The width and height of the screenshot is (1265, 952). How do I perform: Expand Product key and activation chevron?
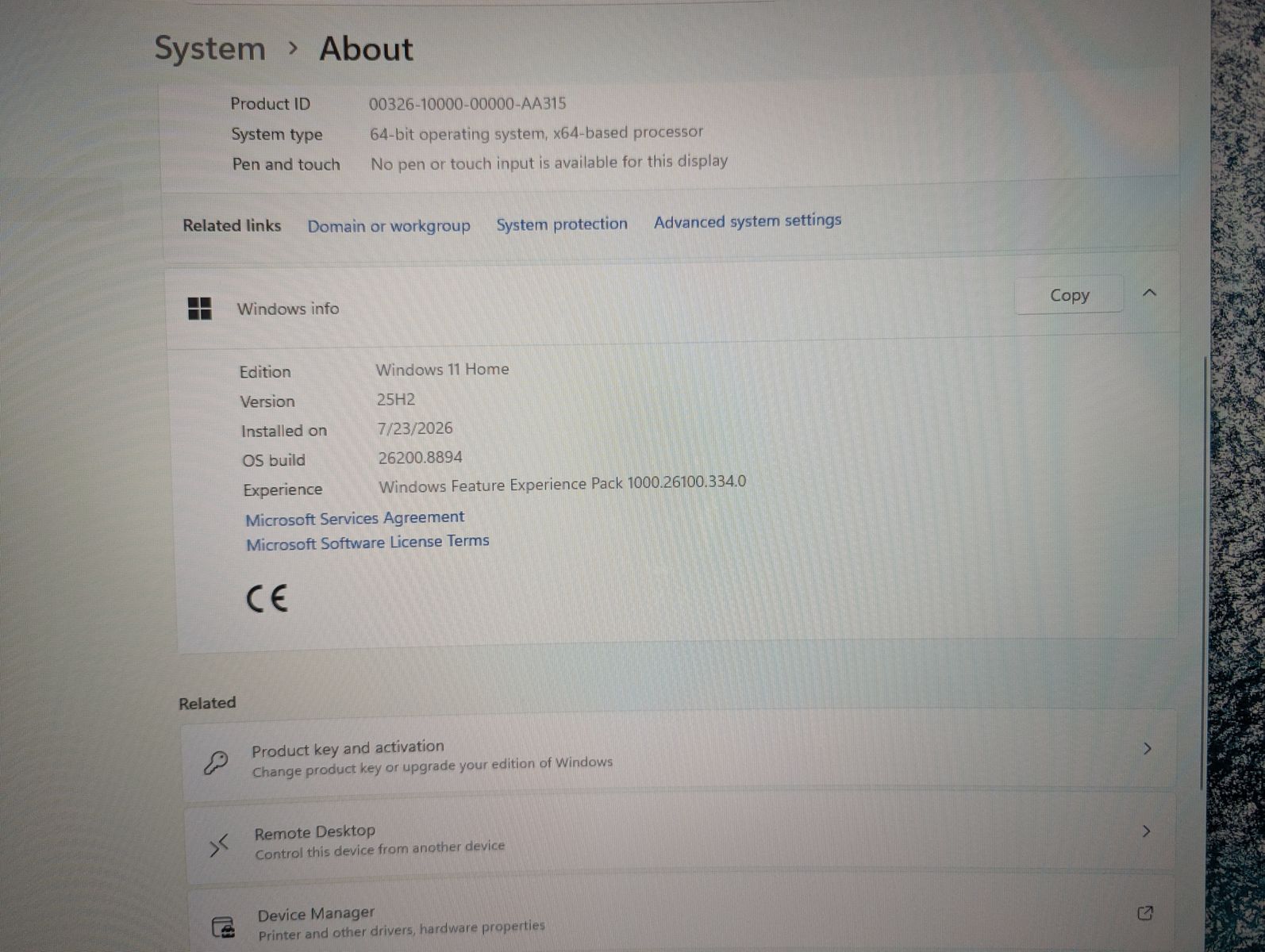coord(1147,749)
